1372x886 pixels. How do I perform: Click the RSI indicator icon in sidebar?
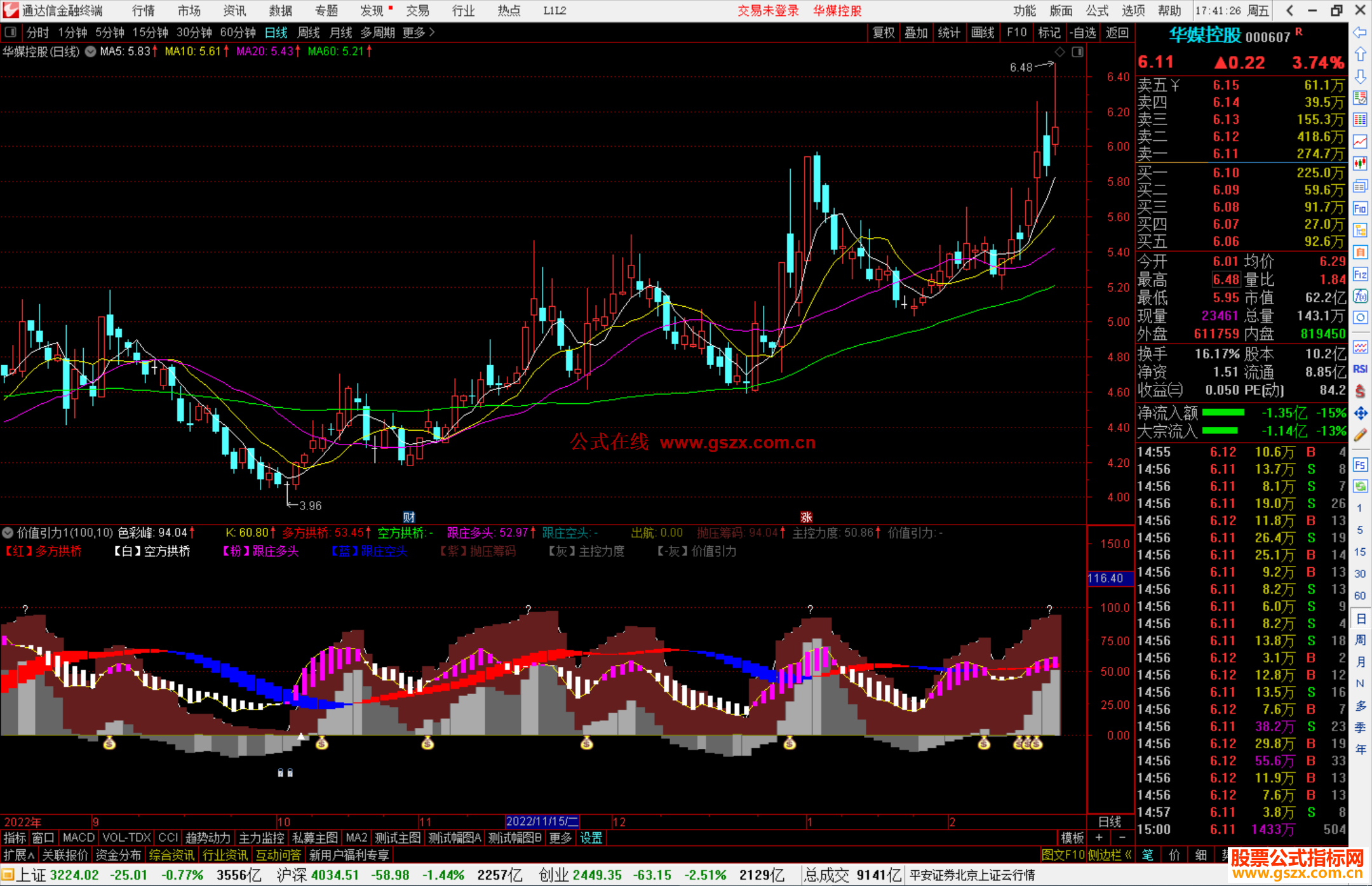pyautogui.click(x=1360, y=369)
